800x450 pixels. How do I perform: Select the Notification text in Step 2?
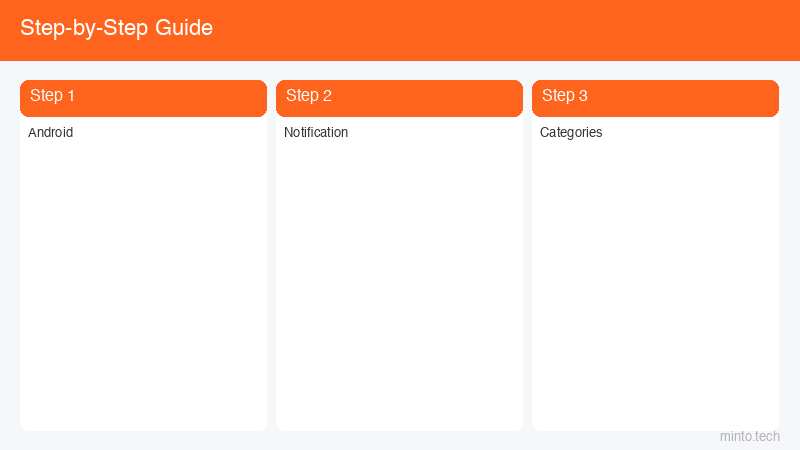tap(316, 132)
